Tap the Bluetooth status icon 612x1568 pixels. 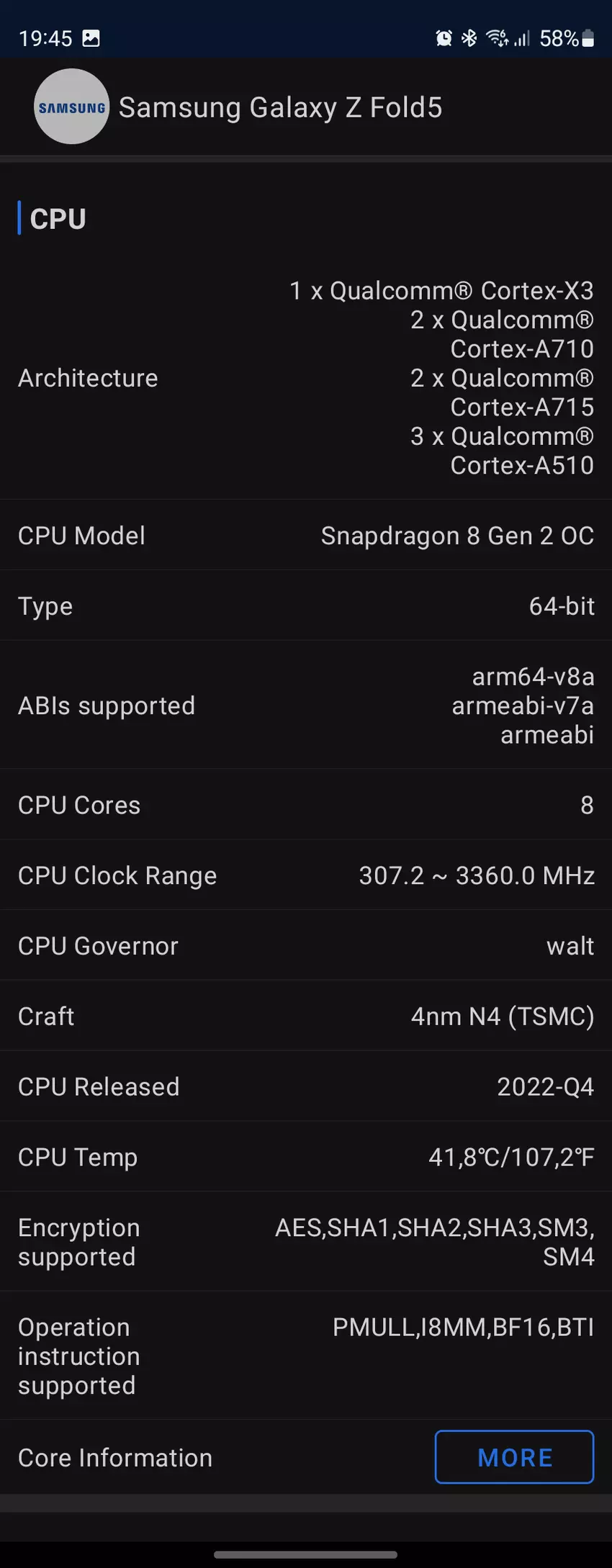[469, 38]
